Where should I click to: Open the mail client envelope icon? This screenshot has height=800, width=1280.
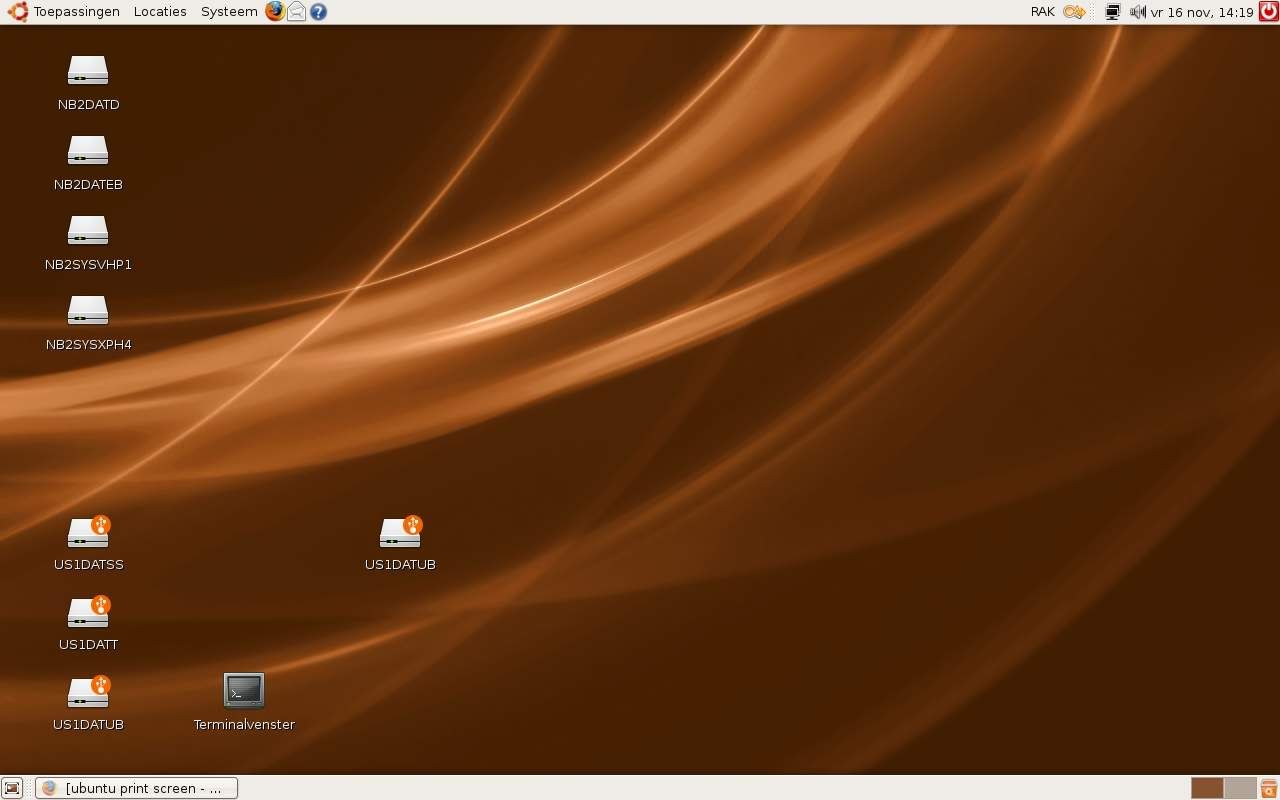pyautogui.click(x=297, y=12)
